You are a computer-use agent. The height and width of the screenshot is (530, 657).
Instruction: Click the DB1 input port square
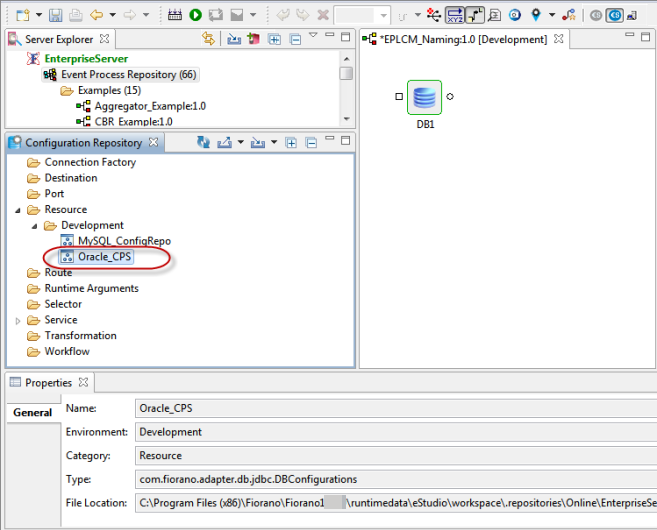[399, 96]
